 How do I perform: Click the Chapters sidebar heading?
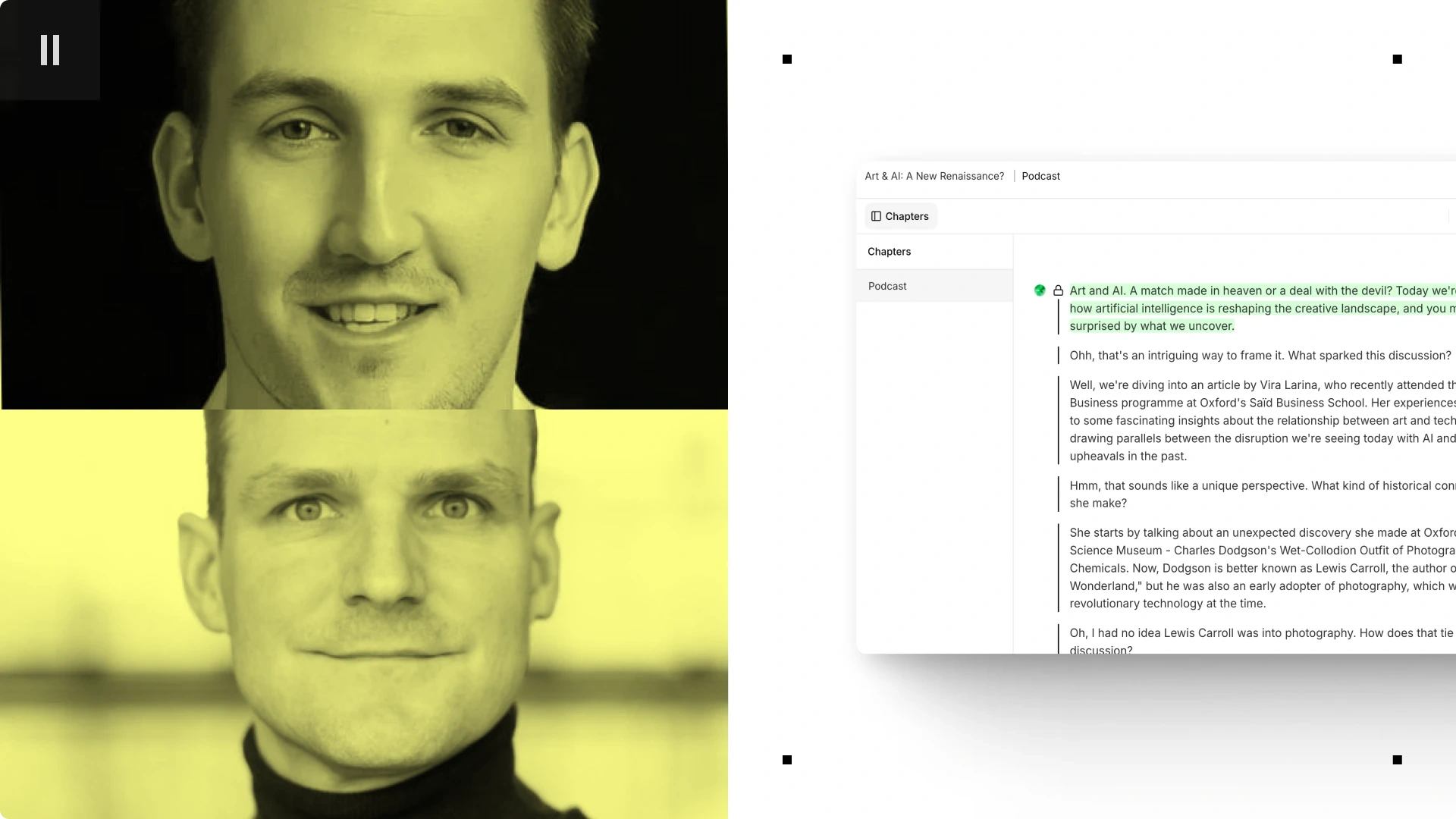[x=889, y=252]
